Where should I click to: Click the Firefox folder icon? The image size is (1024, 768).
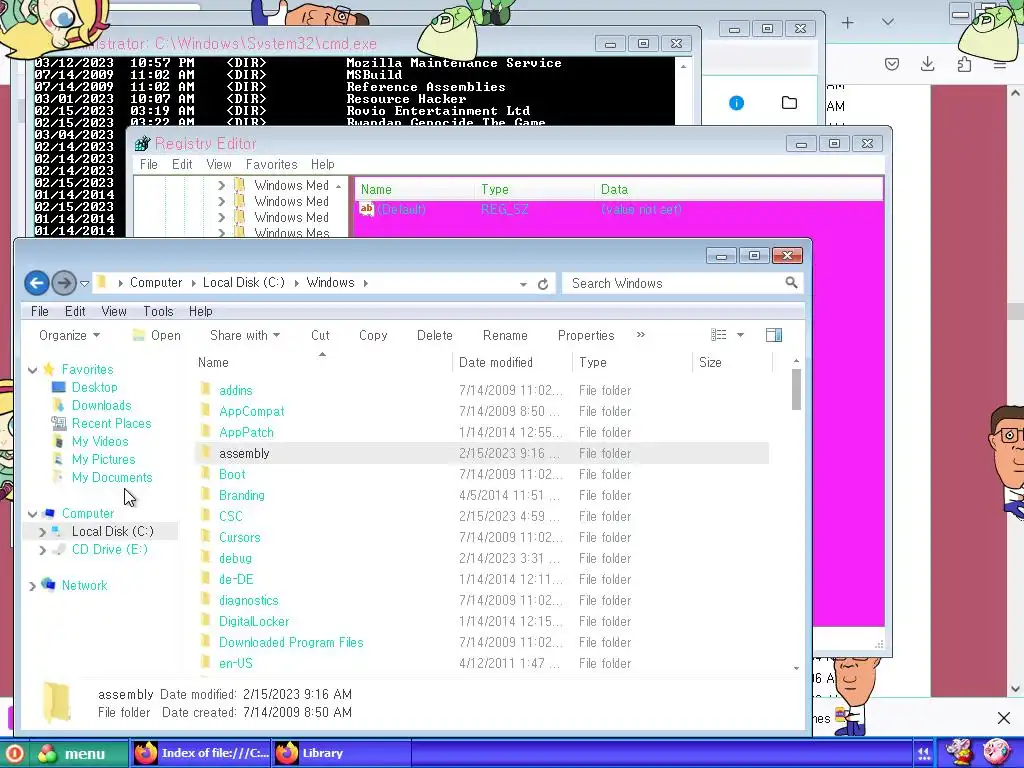(x=789, y=103)
